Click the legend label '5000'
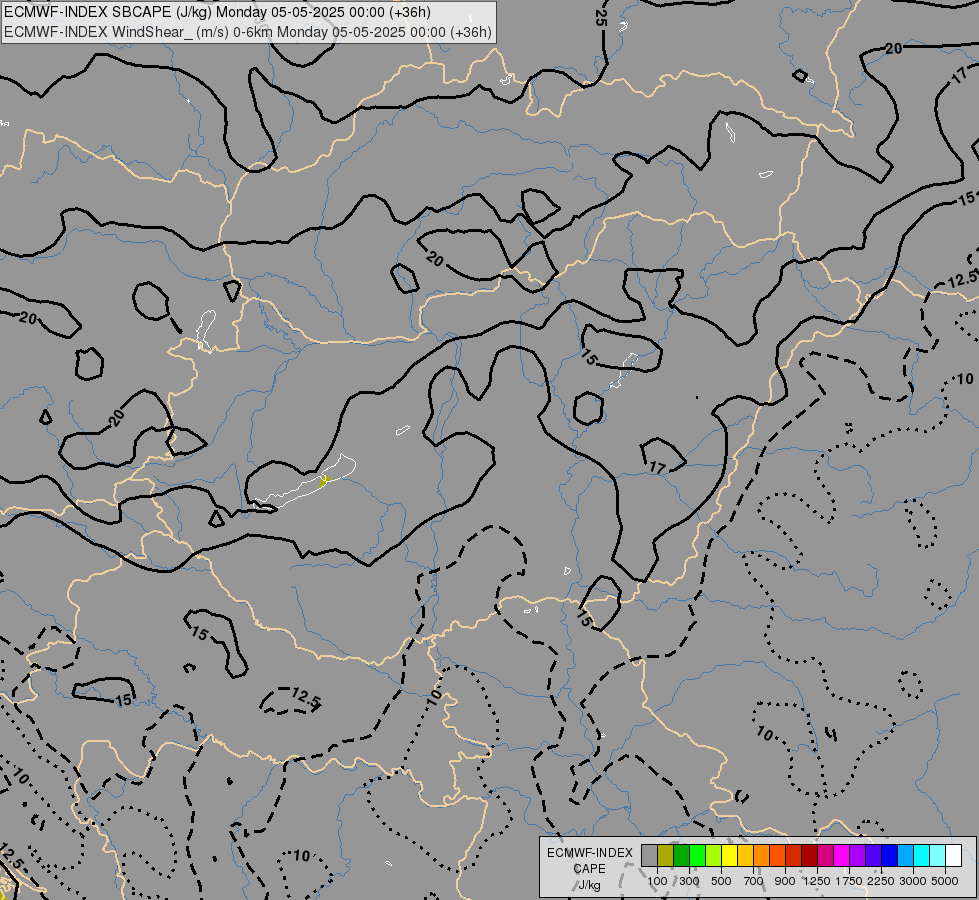This screenshot has height=900, width=979. click(x=945, y=881)
